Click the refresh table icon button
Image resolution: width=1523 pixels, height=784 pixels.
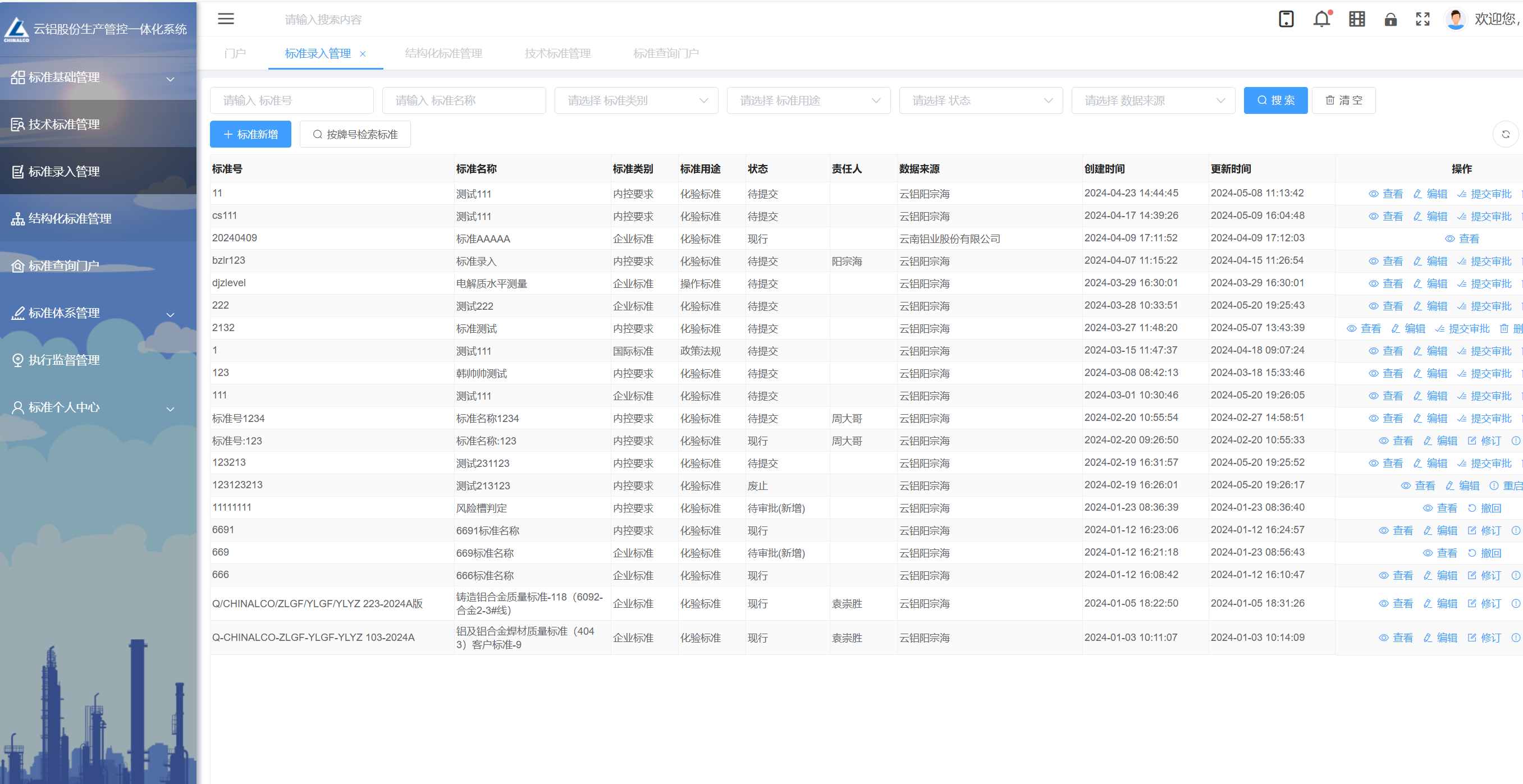(1505, 134)
